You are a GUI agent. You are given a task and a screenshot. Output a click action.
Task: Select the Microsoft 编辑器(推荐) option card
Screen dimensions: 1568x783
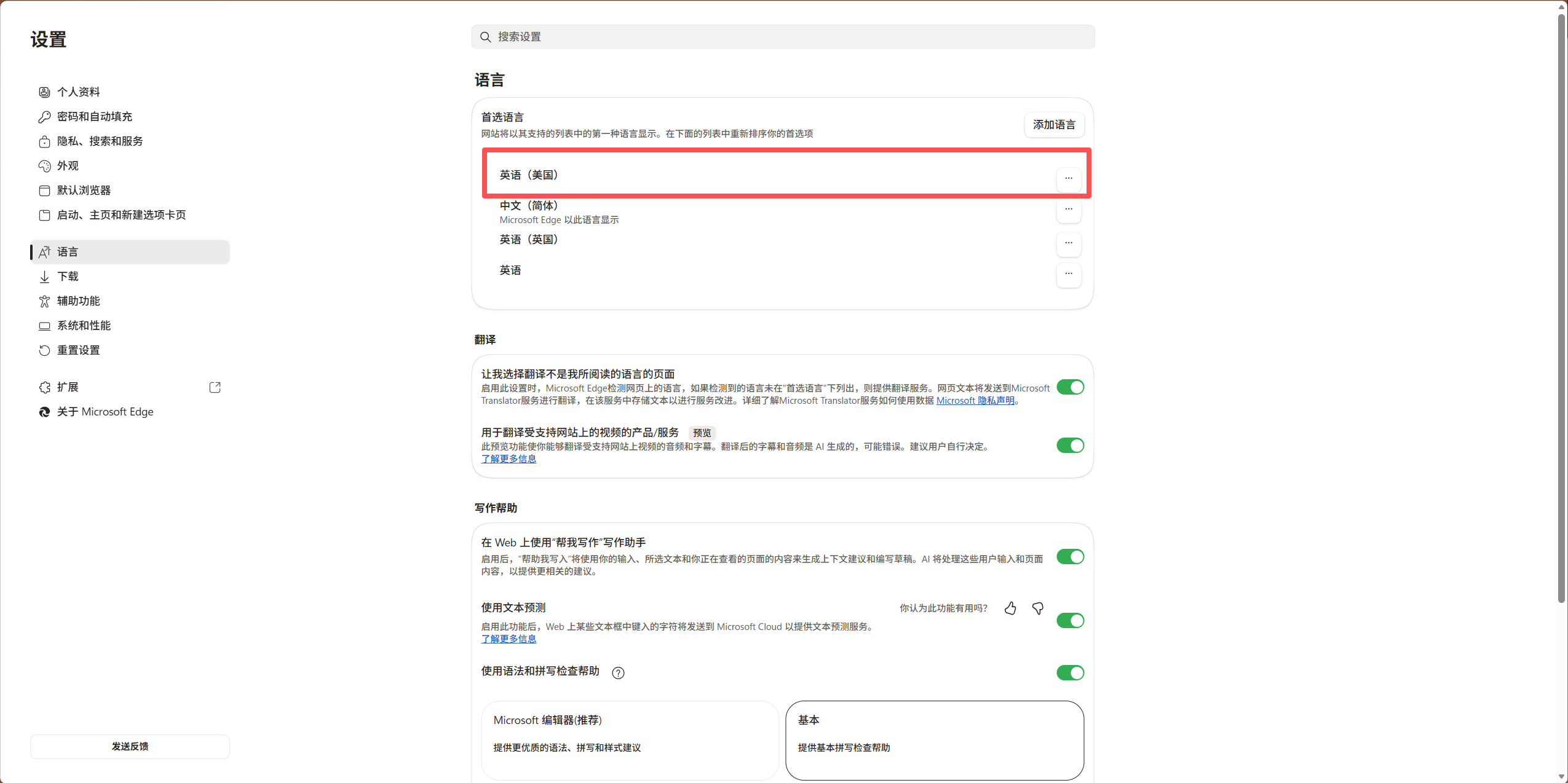point(630,741)
